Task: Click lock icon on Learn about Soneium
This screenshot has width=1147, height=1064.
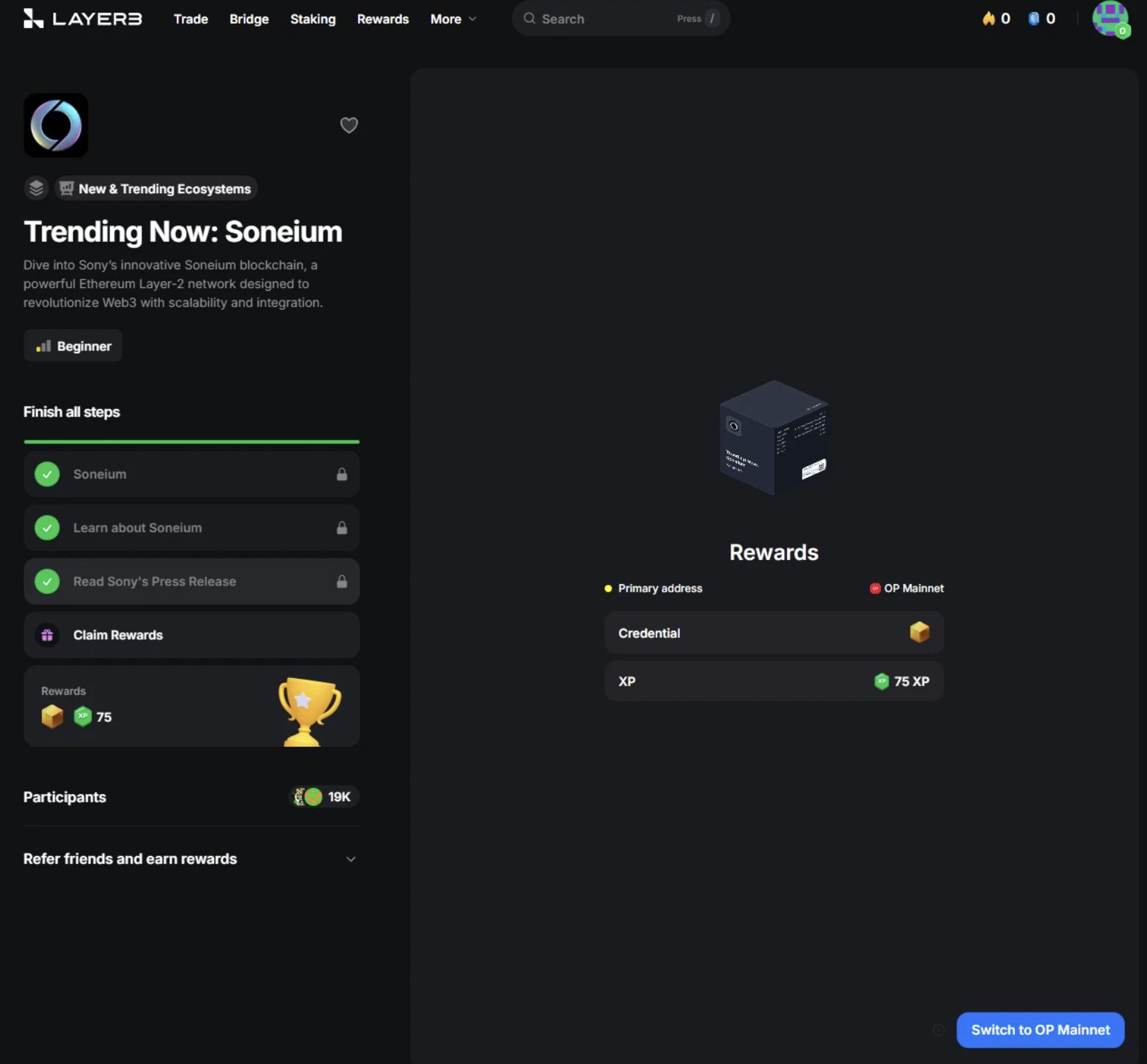Action: click(x=342, y=528)
